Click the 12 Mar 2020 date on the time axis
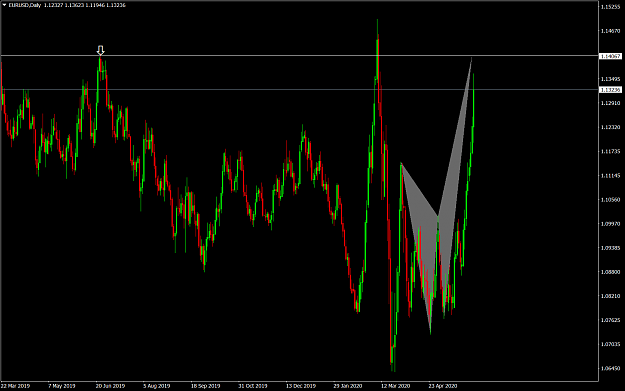 pos(395,386)
